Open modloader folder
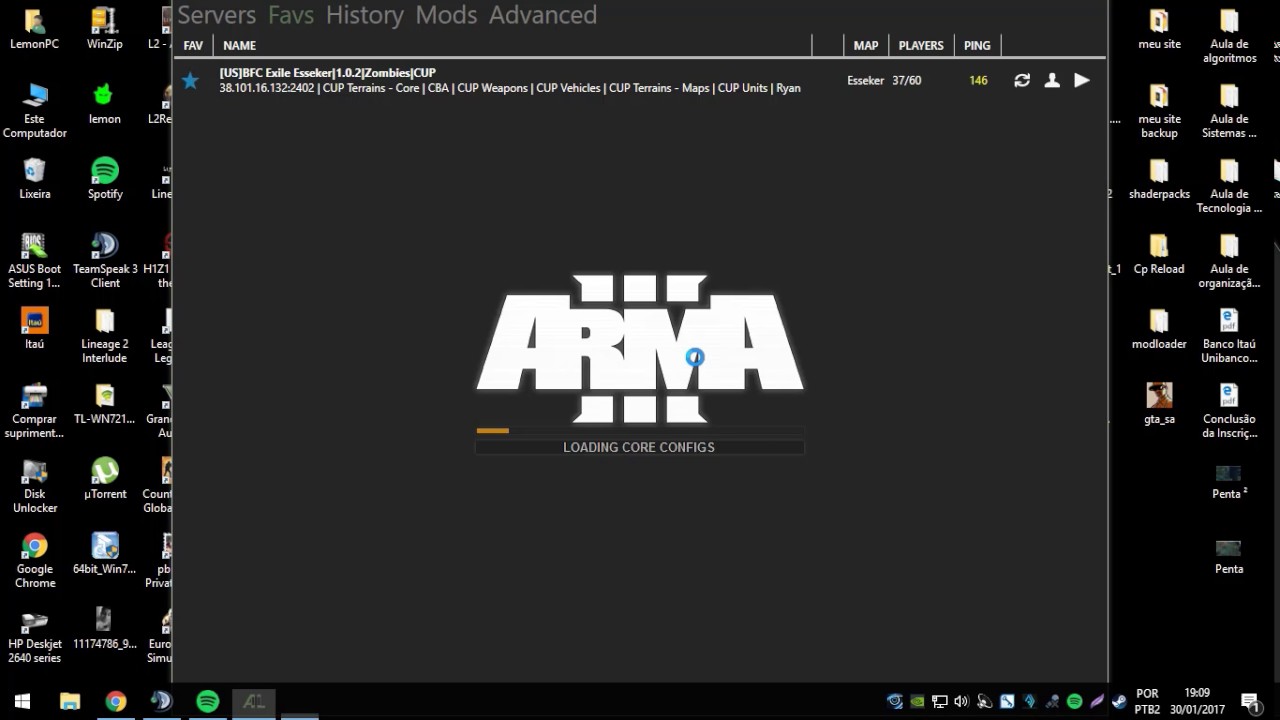This screenshot has width=1280, height=720. [x=1159, y=329]
